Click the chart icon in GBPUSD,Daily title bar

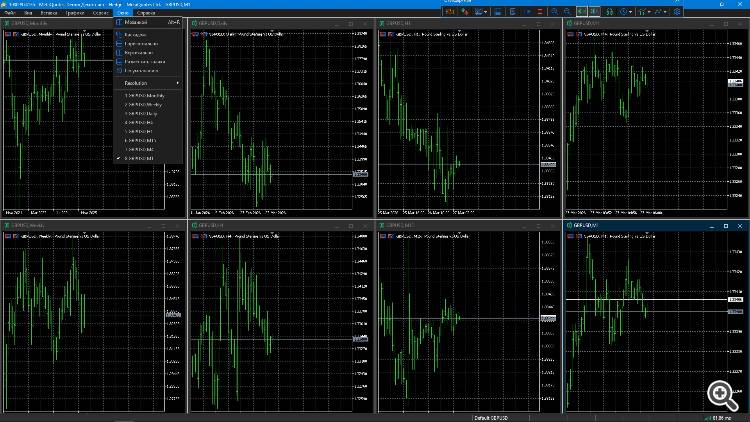point(194,23)
